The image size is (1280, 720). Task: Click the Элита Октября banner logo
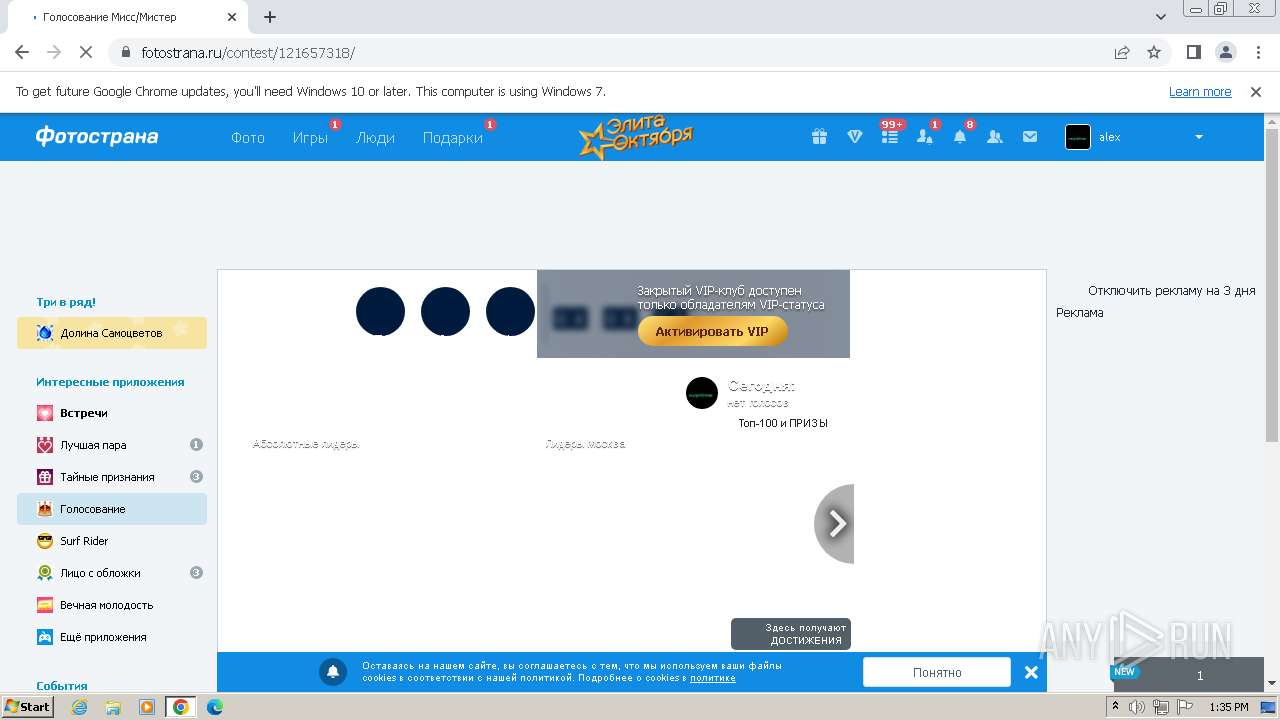click(636, 137)
